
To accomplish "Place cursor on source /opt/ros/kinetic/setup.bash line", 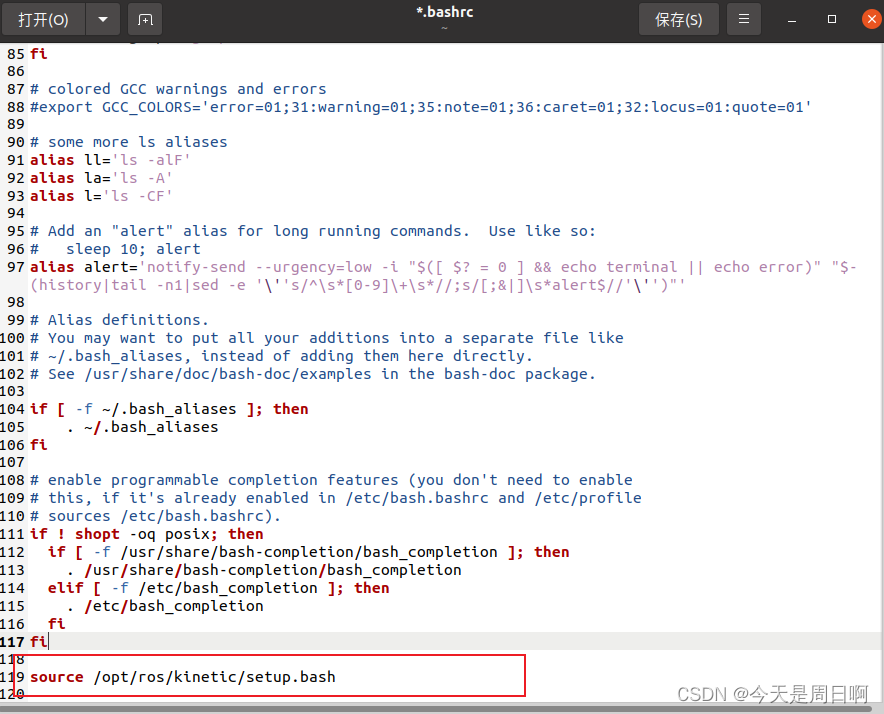I will (x=183, y=677).
